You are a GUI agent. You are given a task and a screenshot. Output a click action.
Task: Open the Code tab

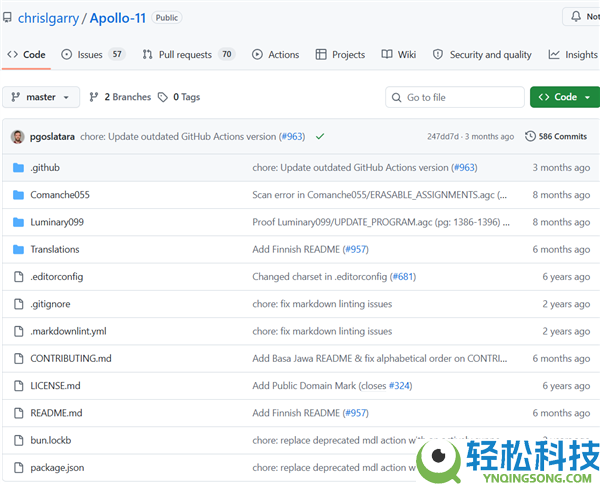pos(26,55)
